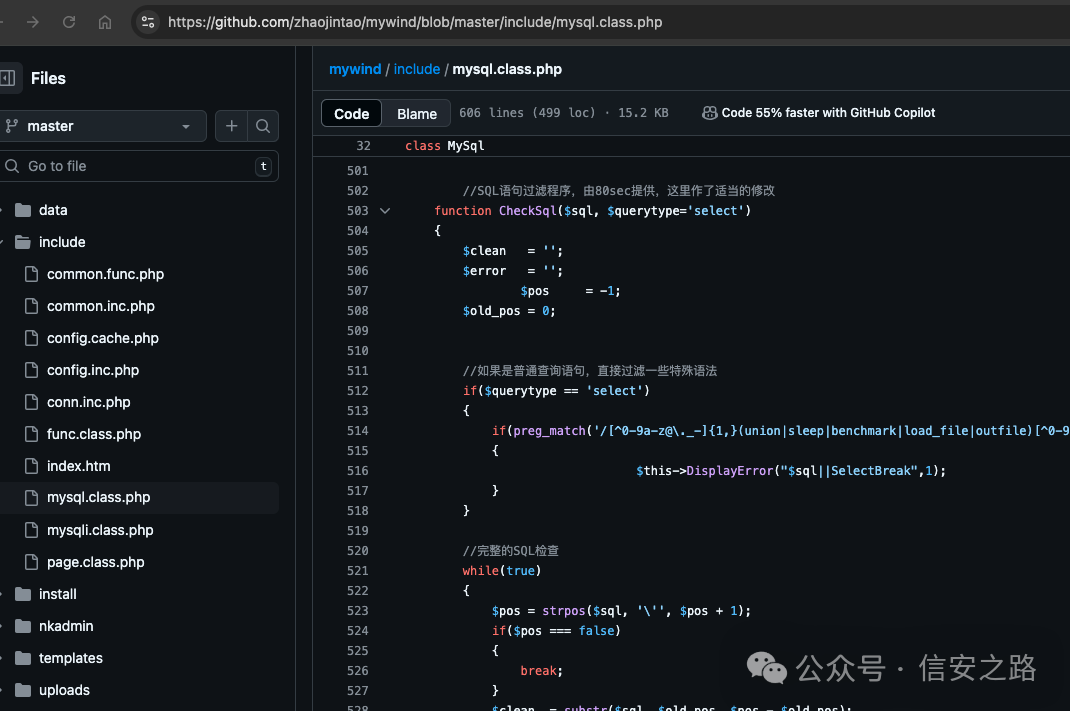The image size is (1070, 711).
Task: Open page.class.php in the file tree
Action: tap(96, 562)
